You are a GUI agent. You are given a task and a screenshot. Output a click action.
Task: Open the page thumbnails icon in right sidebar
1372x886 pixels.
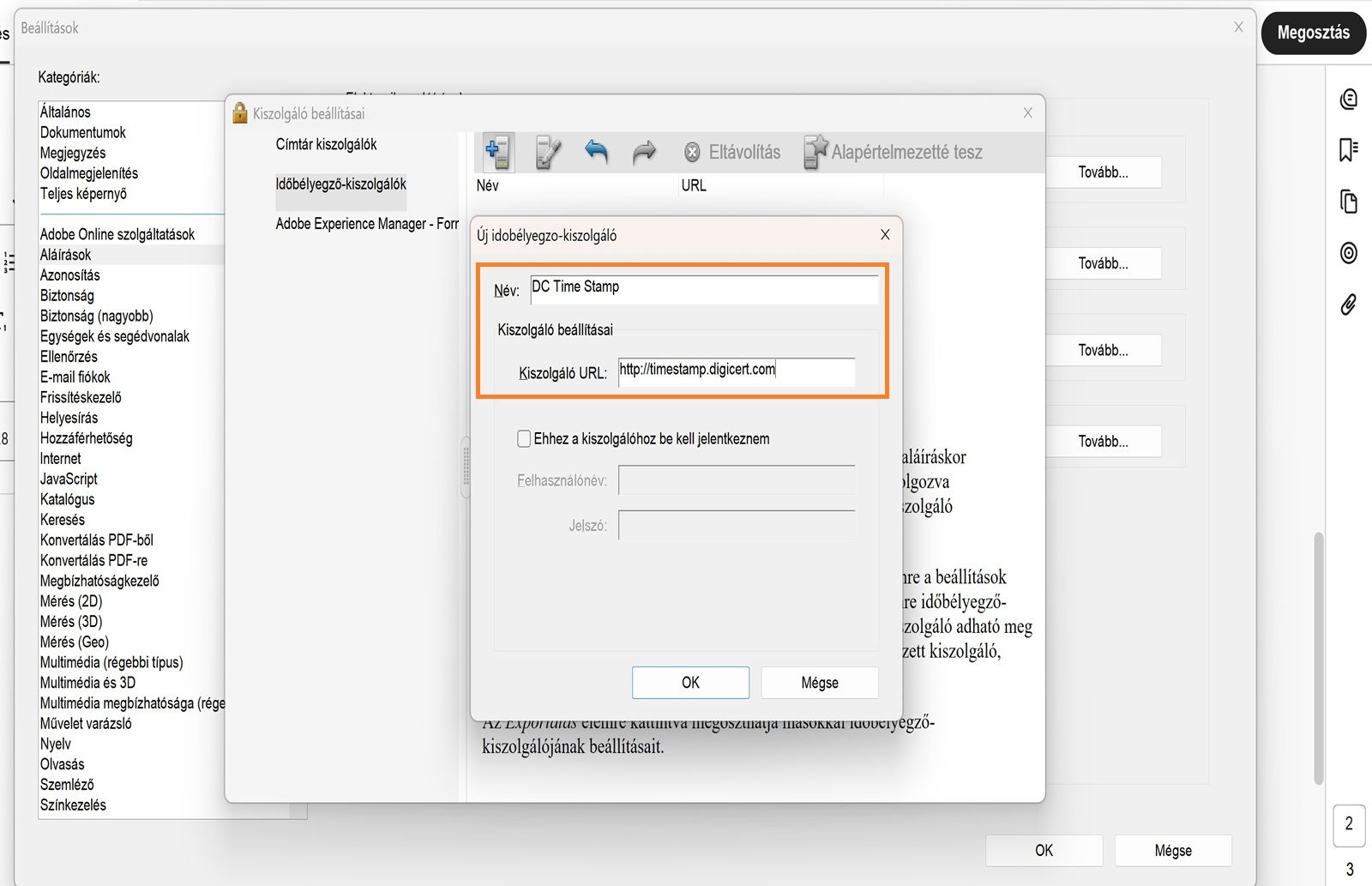[x=1349, y=202]
